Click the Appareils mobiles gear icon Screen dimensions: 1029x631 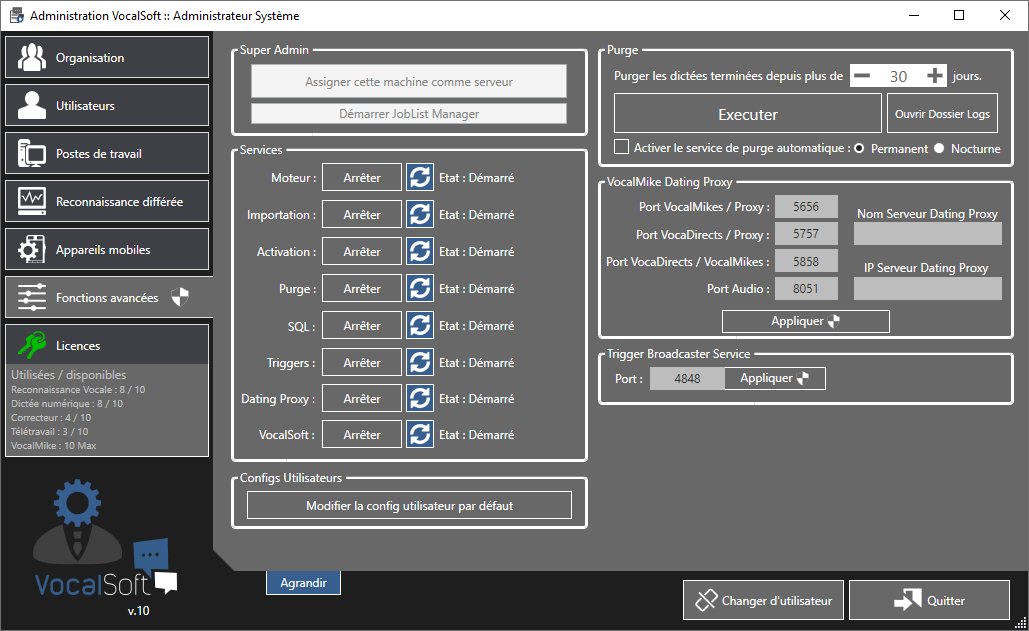[32, 249]
